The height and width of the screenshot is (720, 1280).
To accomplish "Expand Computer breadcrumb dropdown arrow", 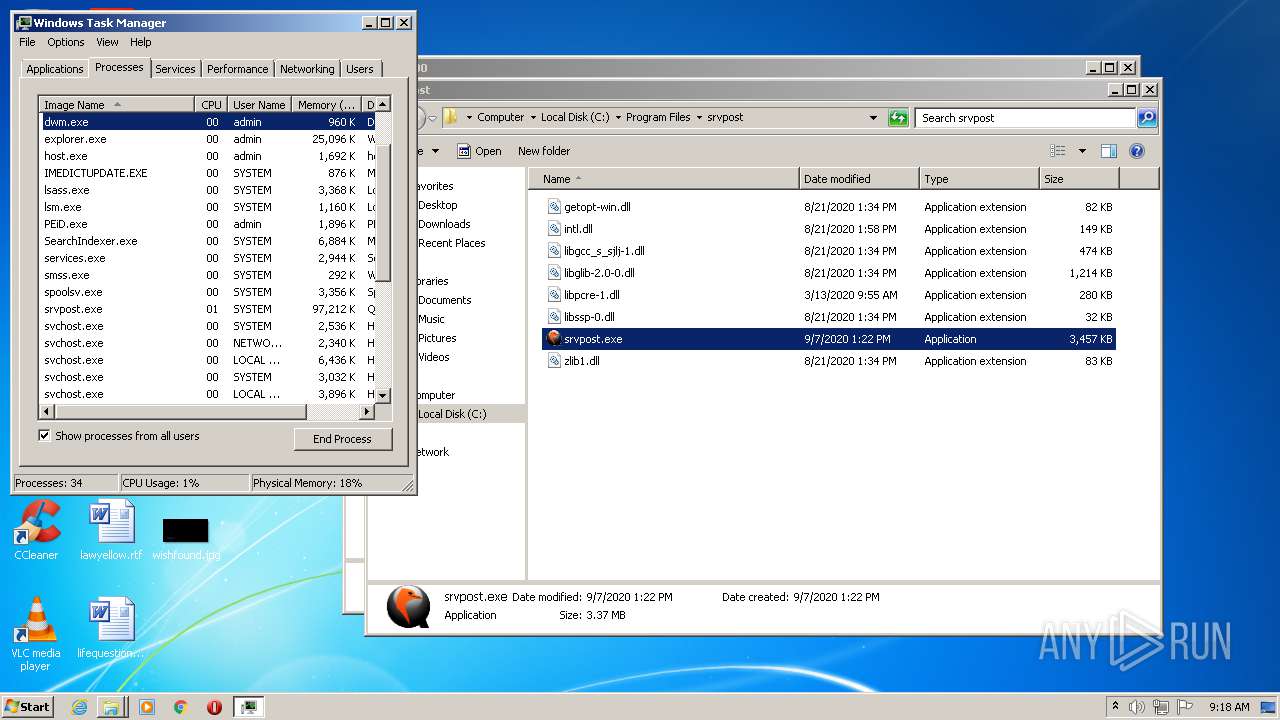I will (x=533, y=117).
